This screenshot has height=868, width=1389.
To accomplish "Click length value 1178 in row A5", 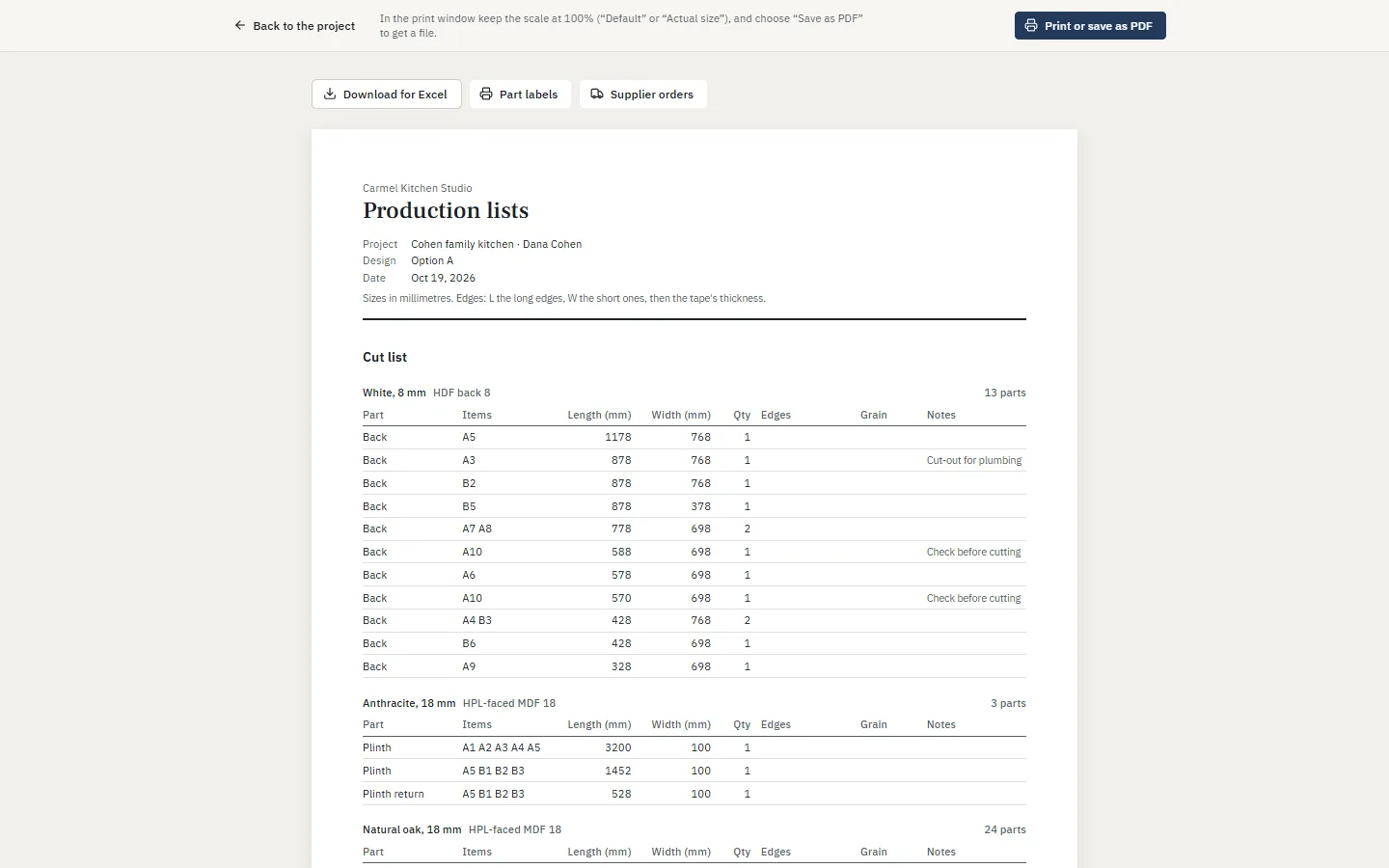I will pyautogui.click(x=618, y=437).
